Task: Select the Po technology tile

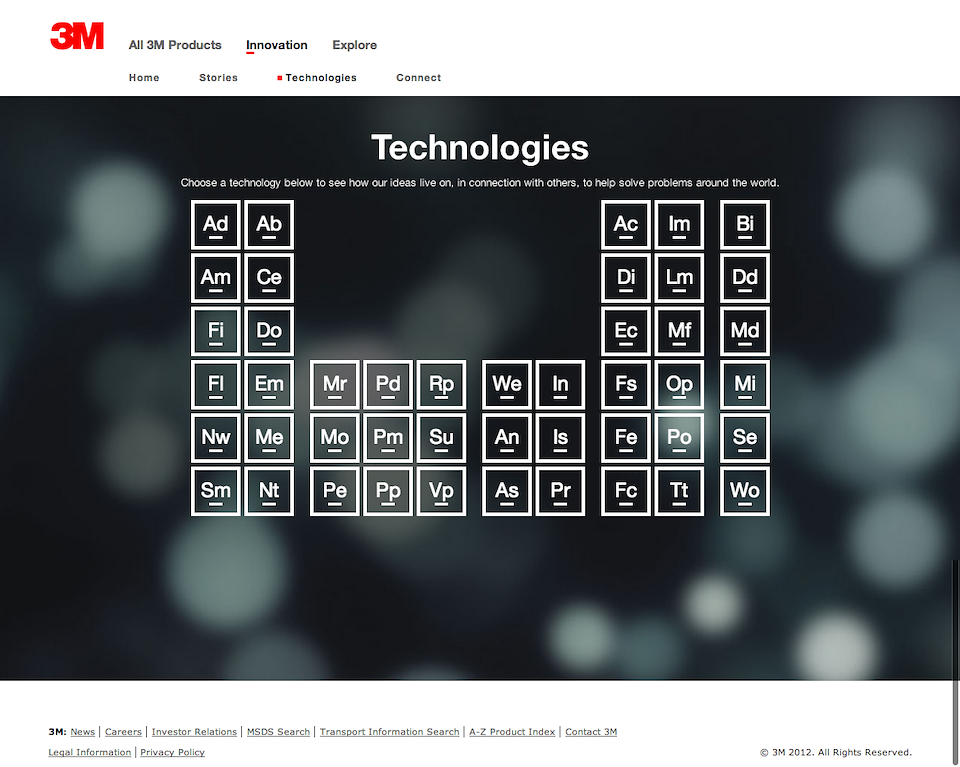Action: pos(679,438)
